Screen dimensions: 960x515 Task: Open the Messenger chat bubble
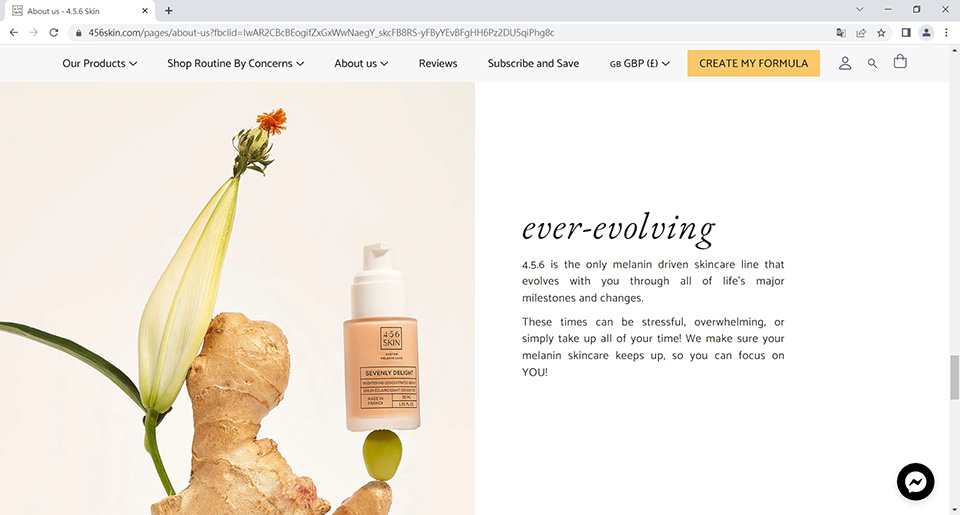pyautogui.click(x=915, y=482)
